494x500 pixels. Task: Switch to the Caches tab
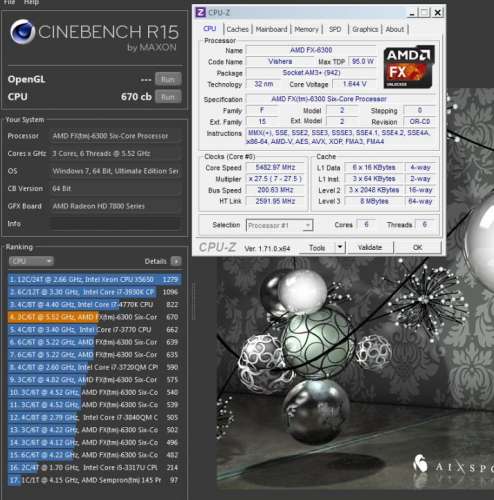pos(237,29)
